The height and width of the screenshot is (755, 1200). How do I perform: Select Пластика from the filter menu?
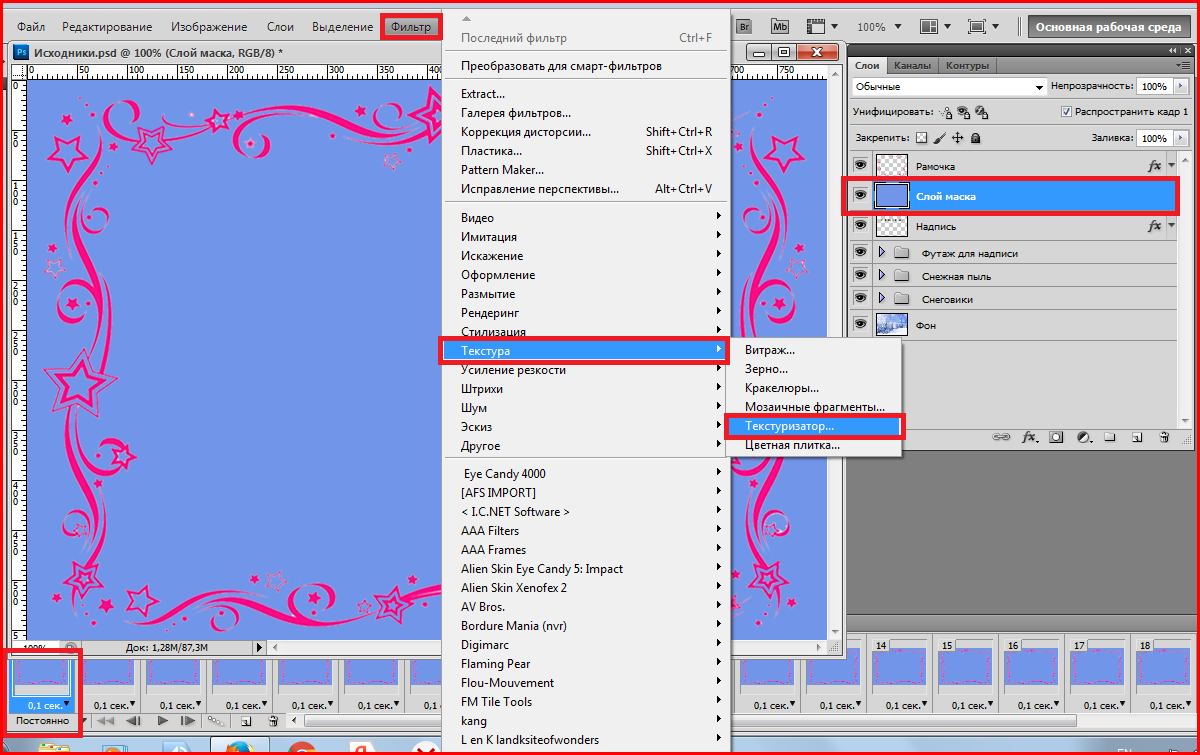pyautogui.click(x=491, y=151)
